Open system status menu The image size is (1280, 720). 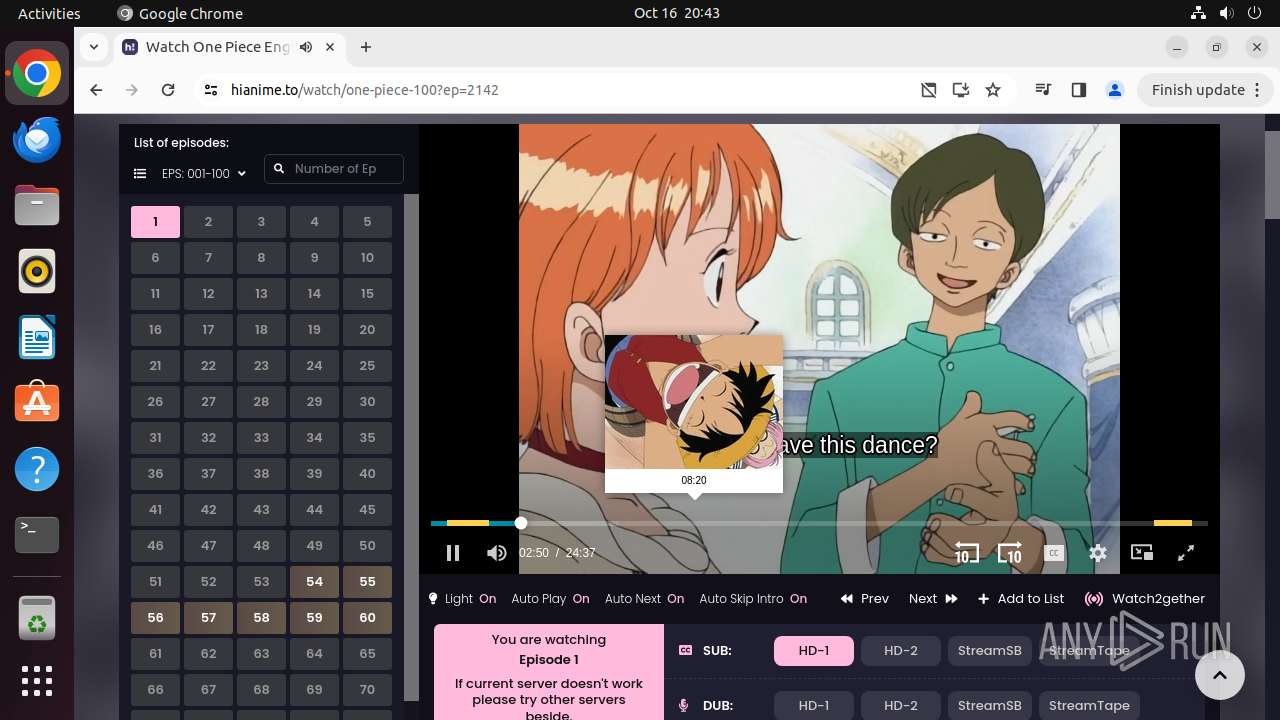(1227, 13)
